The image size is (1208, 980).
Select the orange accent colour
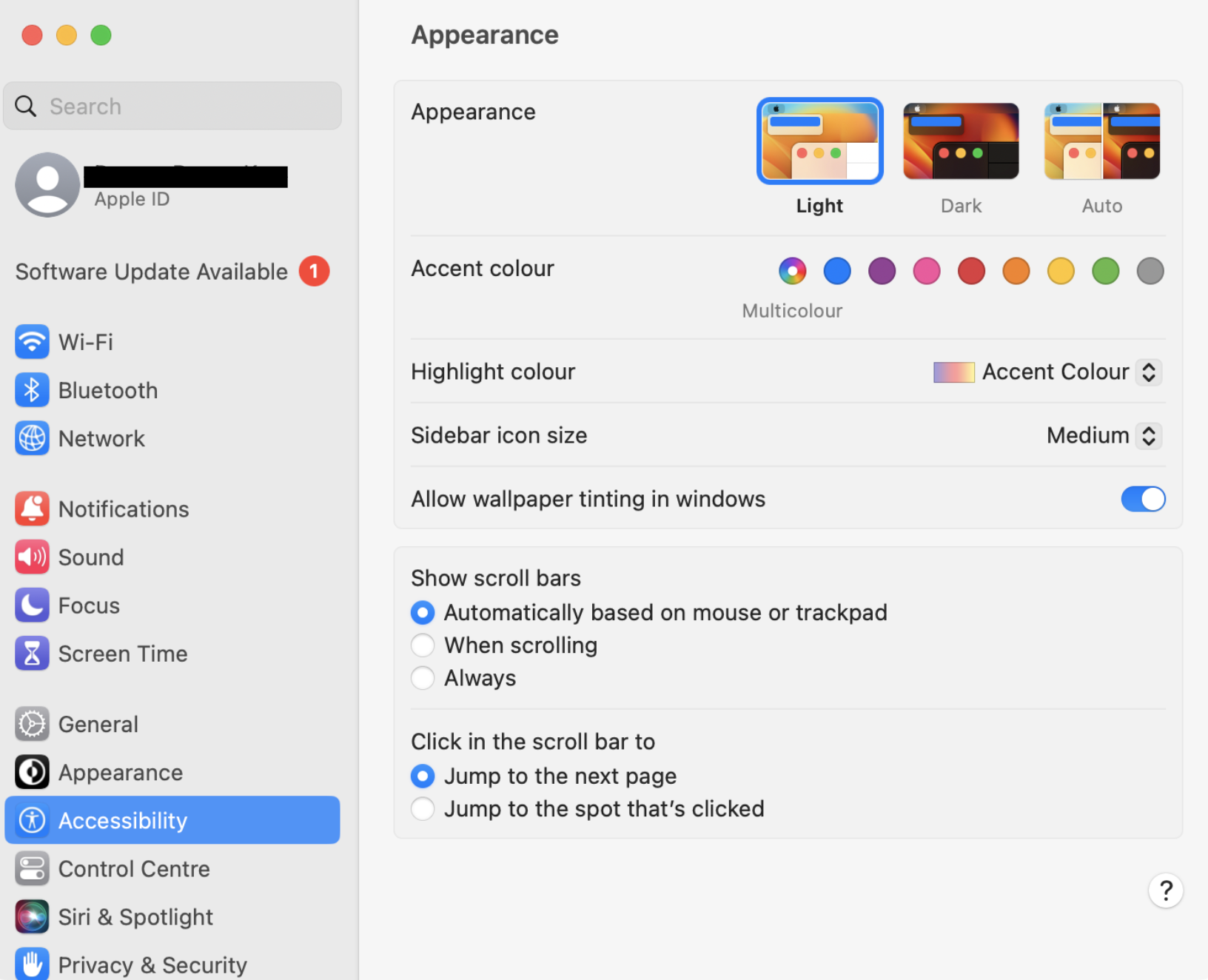pos(1016,271)
